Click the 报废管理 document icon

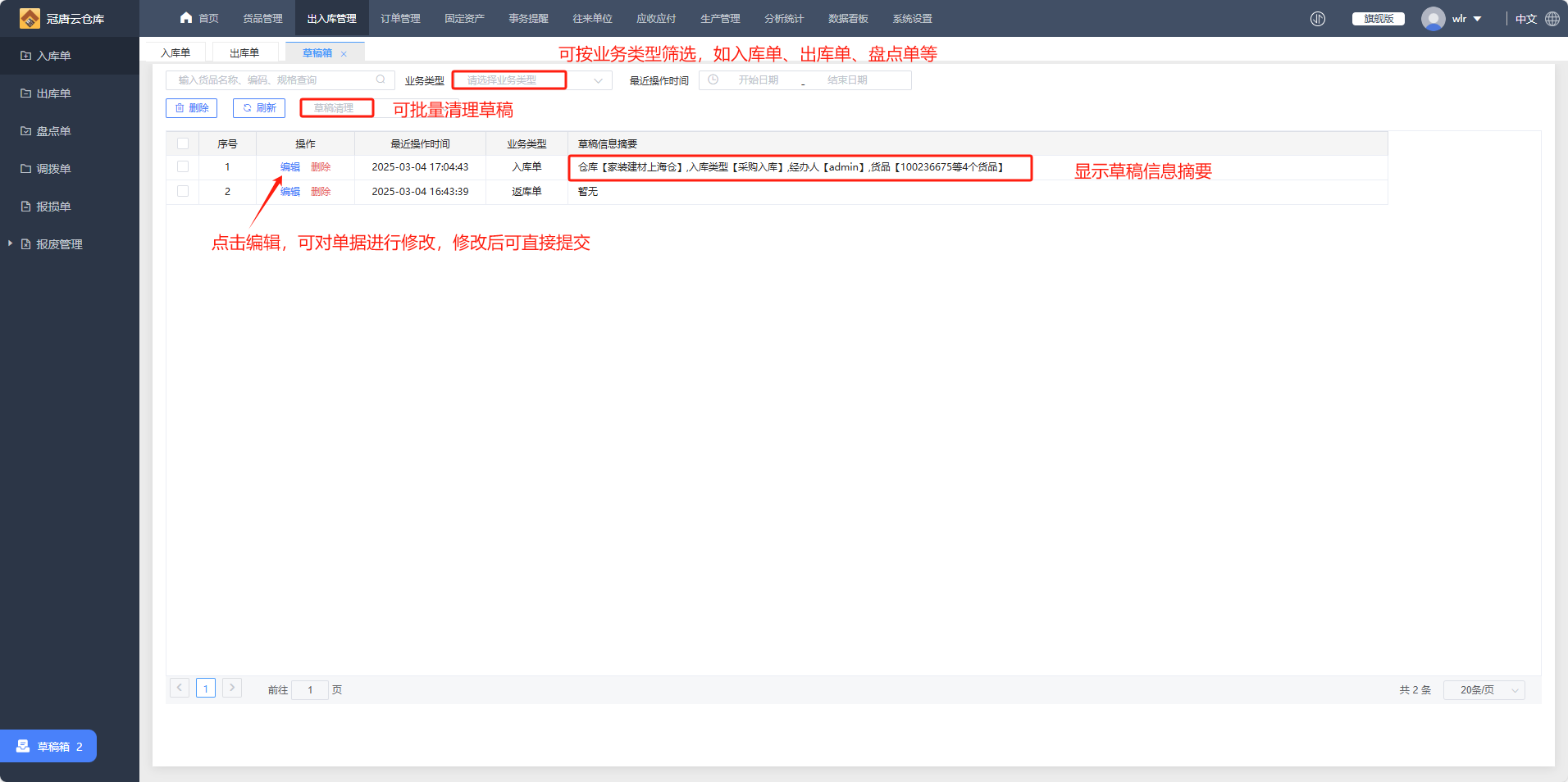[x=25, y=244]
